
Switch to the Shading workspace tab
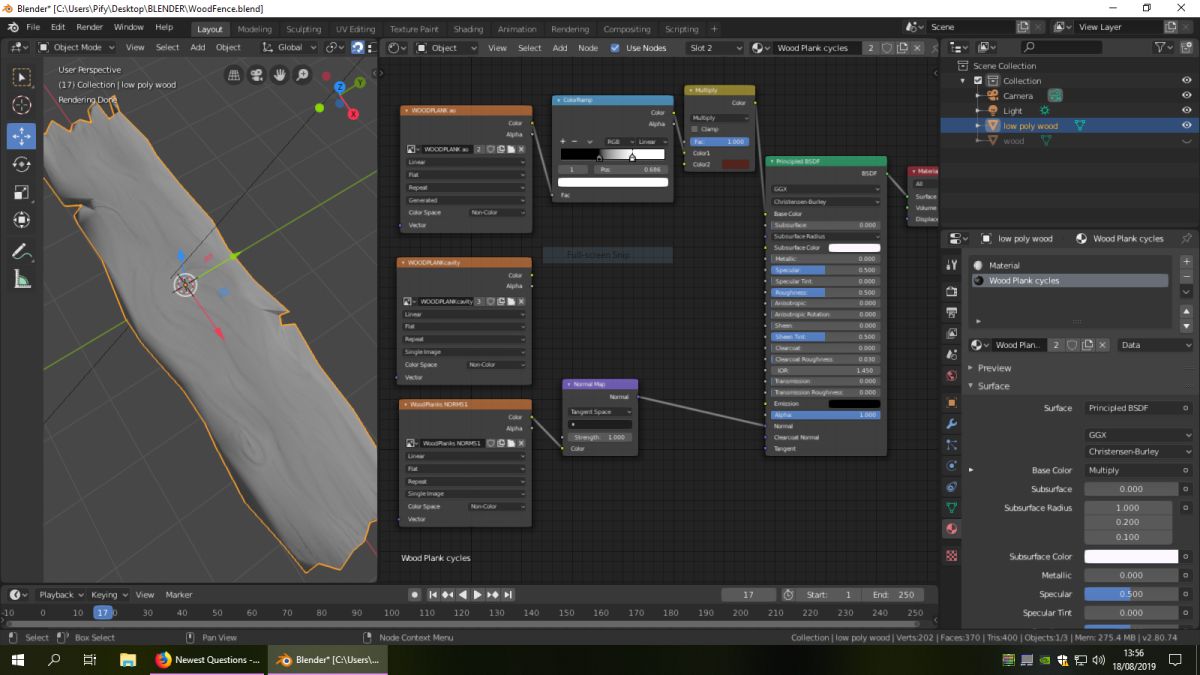(x=467, y=29)
